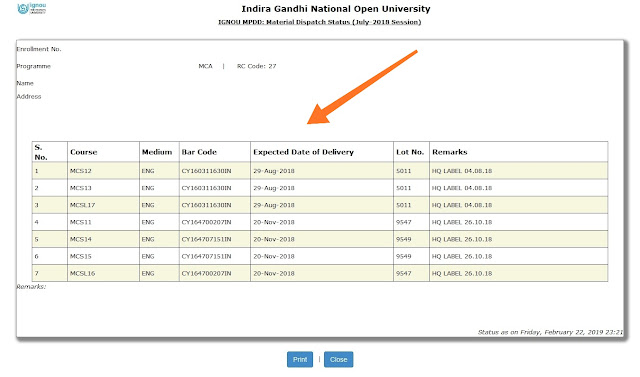Select the Programme label
640x377 pixels.
(33, 66)
